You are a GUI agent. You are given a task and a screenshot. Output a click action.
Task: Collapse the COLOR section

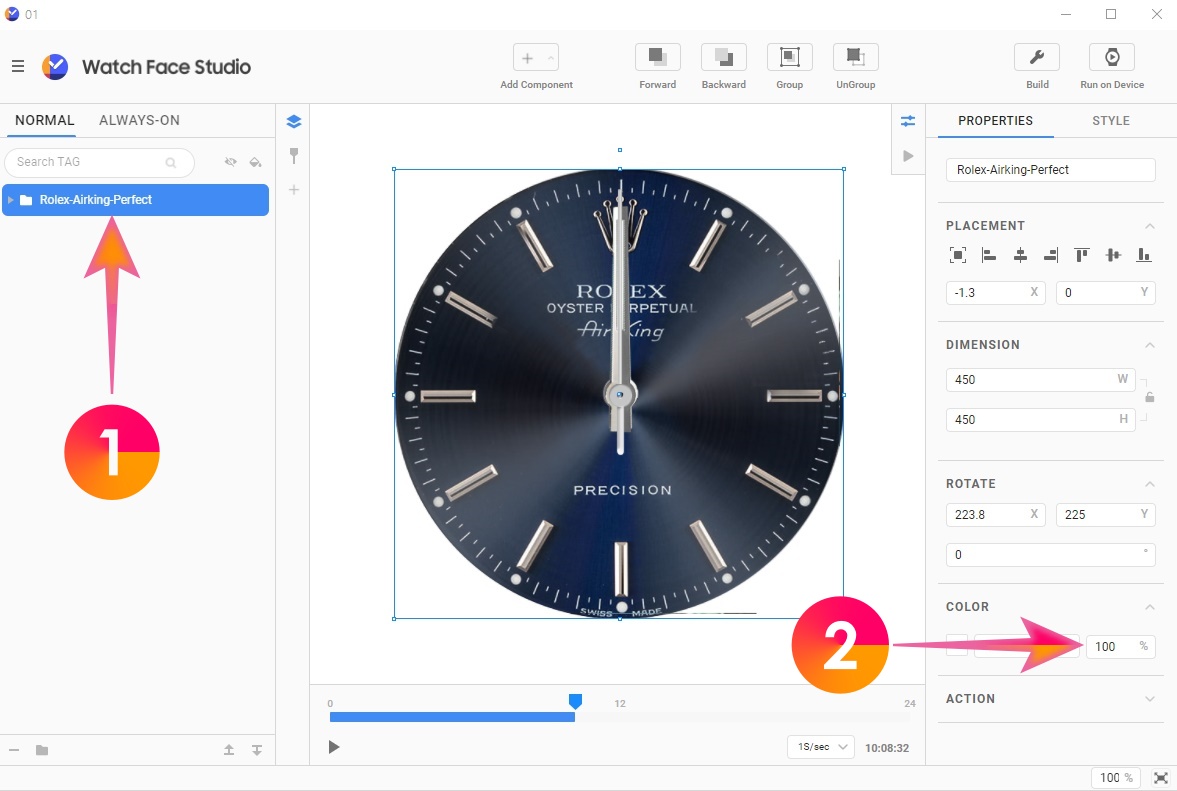1149,607
